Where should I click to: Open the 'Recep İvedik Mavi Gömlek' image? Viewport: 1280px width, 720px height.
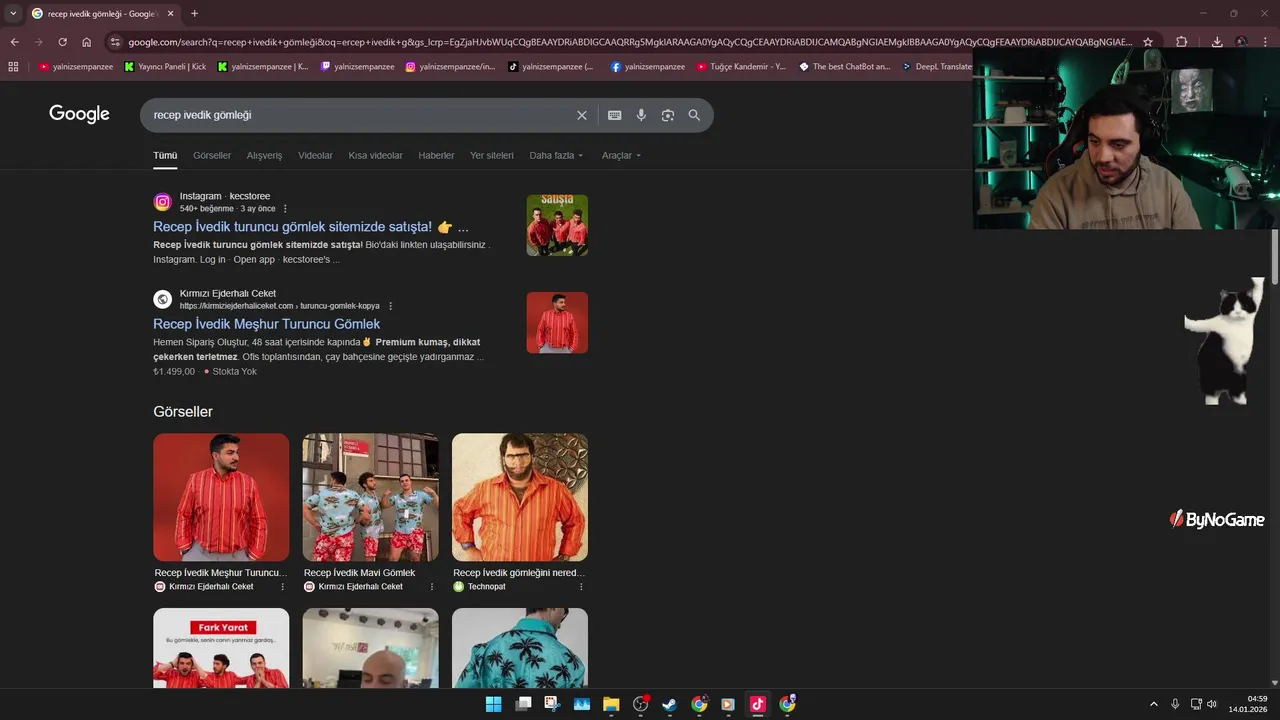point(370,497)
